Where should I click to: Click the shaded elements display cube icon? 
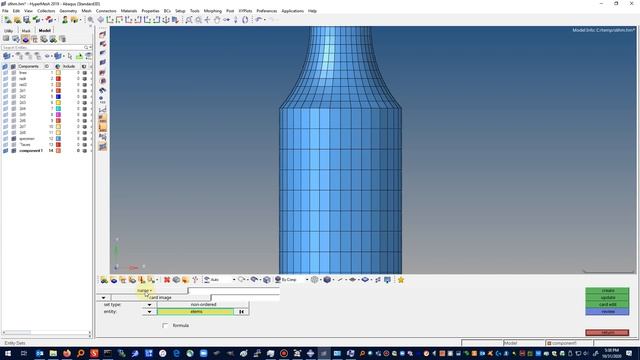(x=327, y=280)
